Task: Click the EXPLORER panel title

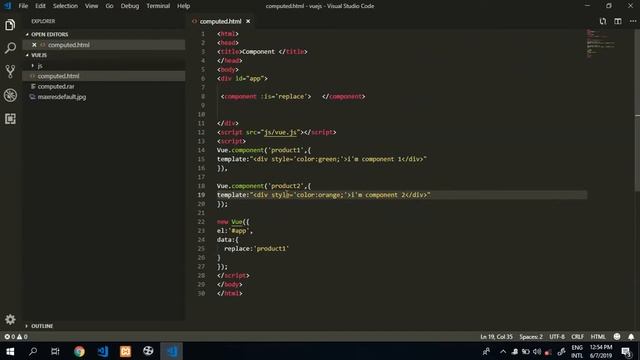Action: coord(43,21)
